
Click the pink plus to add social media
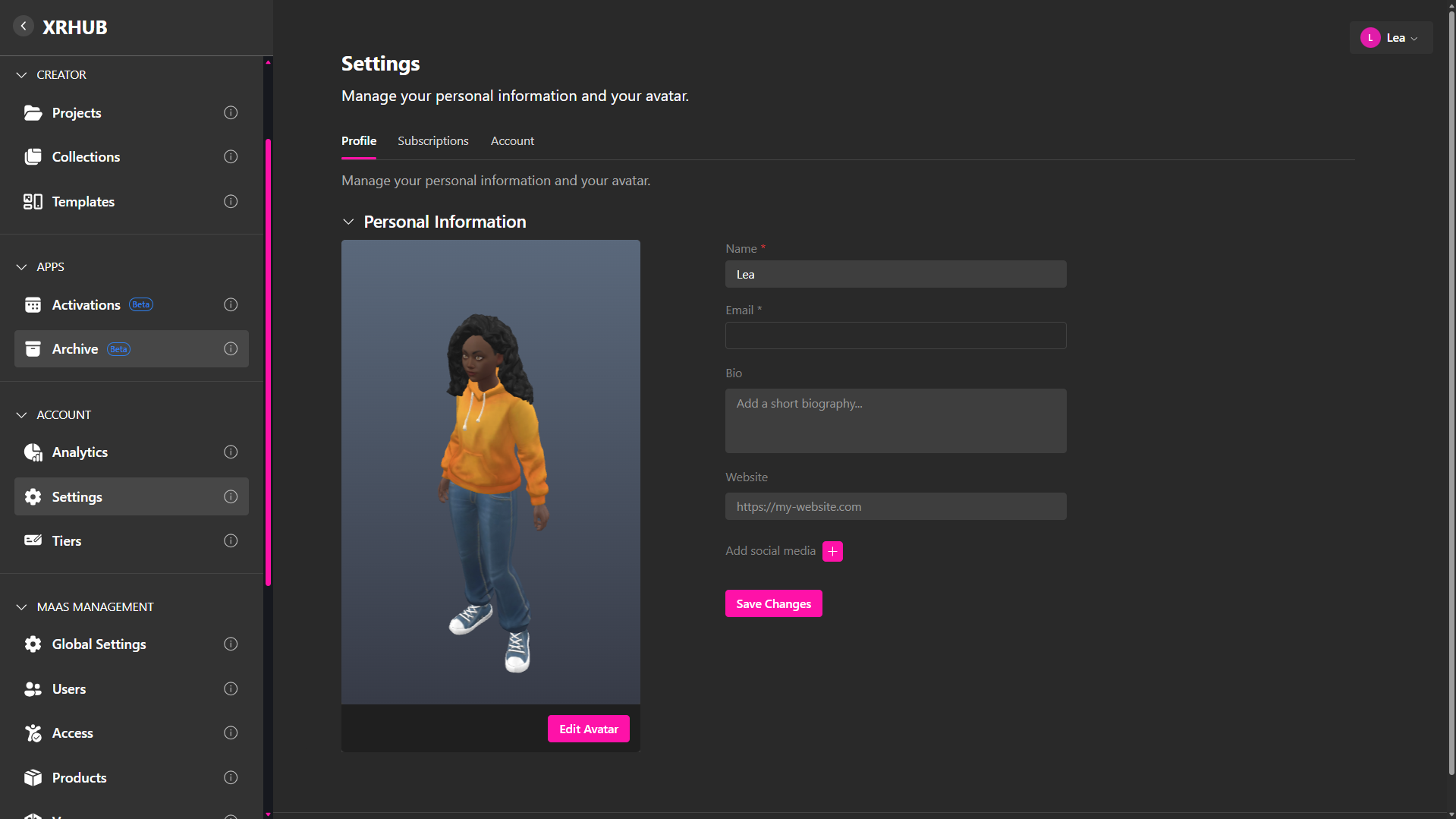click(832, 551)
